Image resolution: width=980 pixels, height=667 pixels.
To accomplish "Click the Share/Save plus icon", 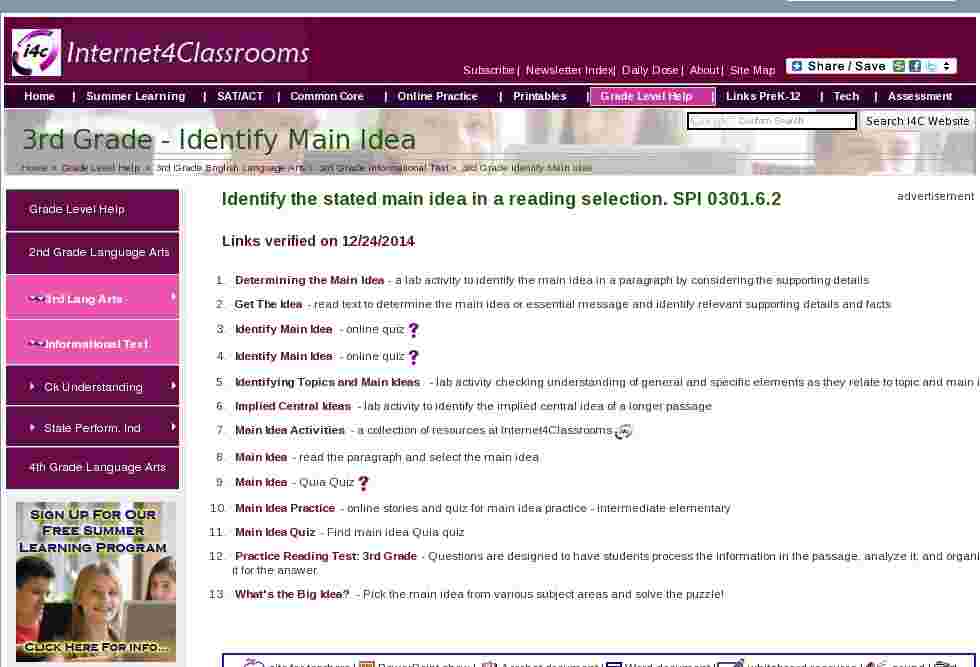I will pos(796,66).
